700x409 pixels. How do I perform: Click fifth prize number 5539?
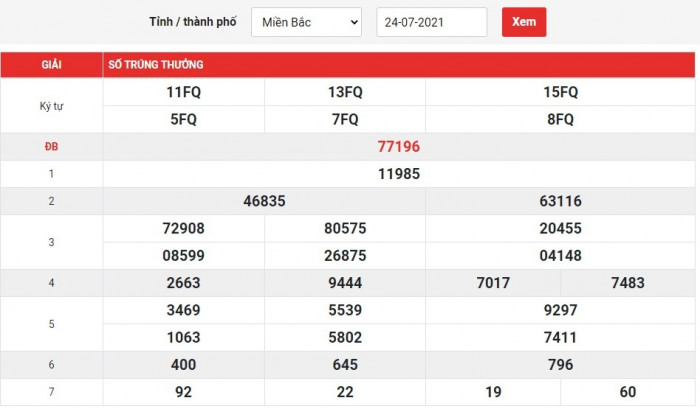click(x=345, y=310)
